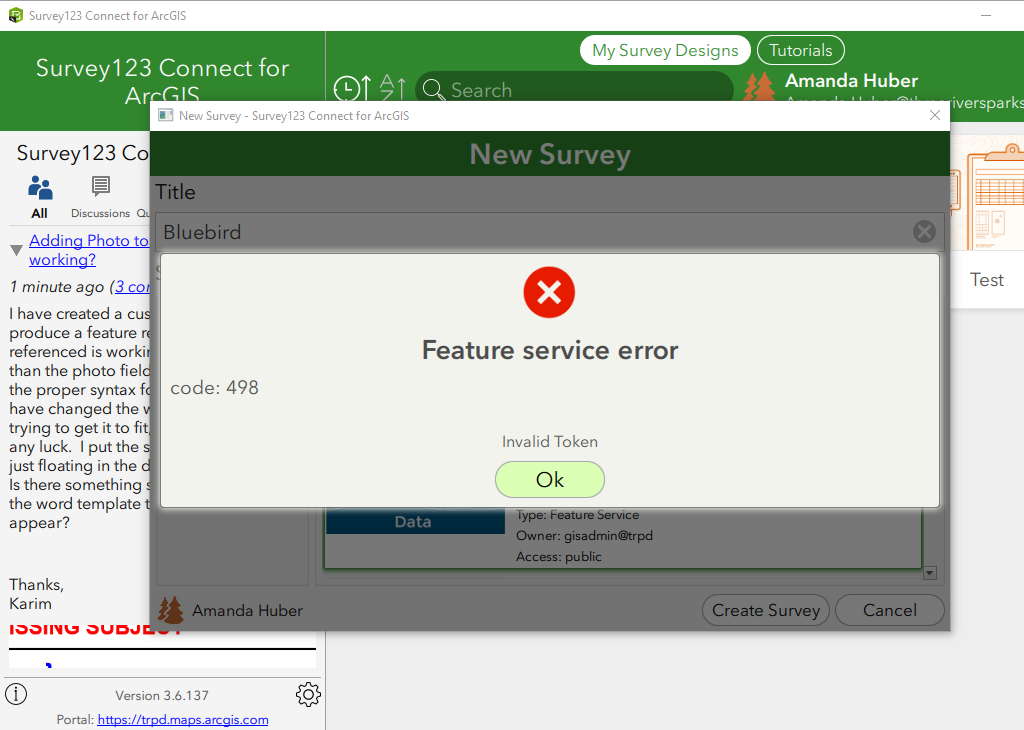Minimize the Survey123 Connect window
1024x730 pixels.
point(986,15)
